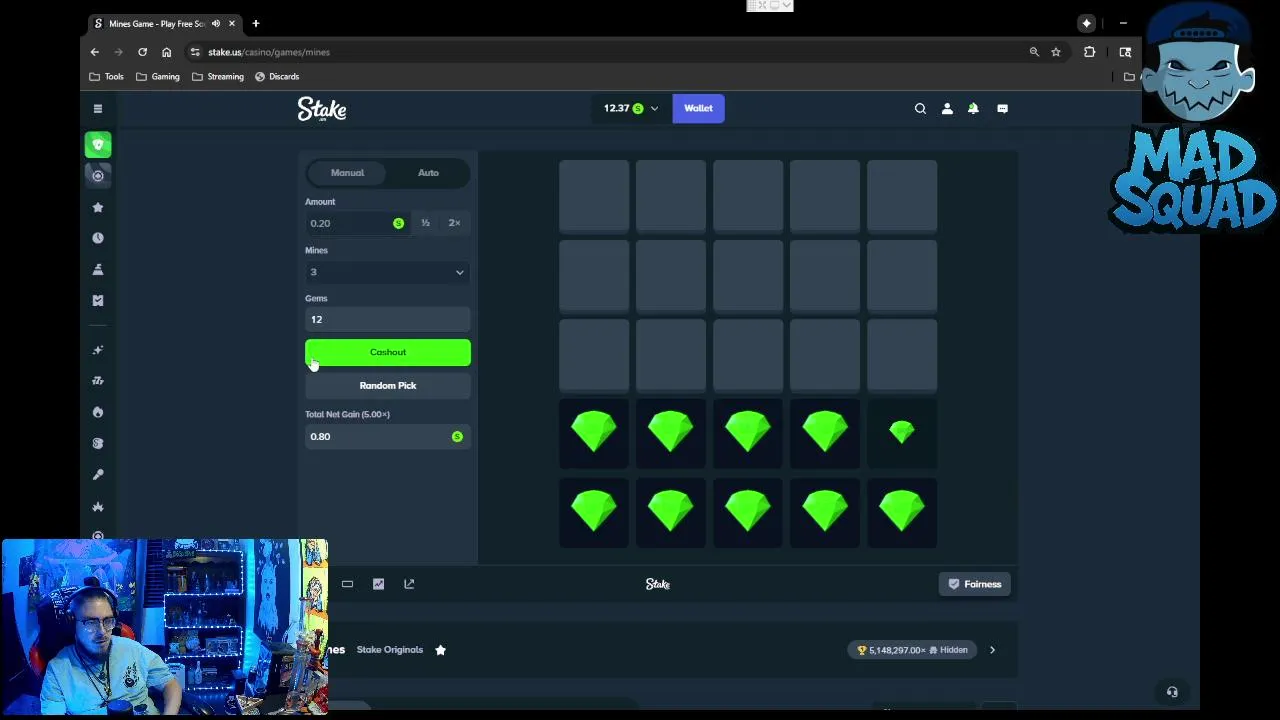The image size is (1280, 720).
Task: Open the headset support icon
Action: tap(1172, 692)
